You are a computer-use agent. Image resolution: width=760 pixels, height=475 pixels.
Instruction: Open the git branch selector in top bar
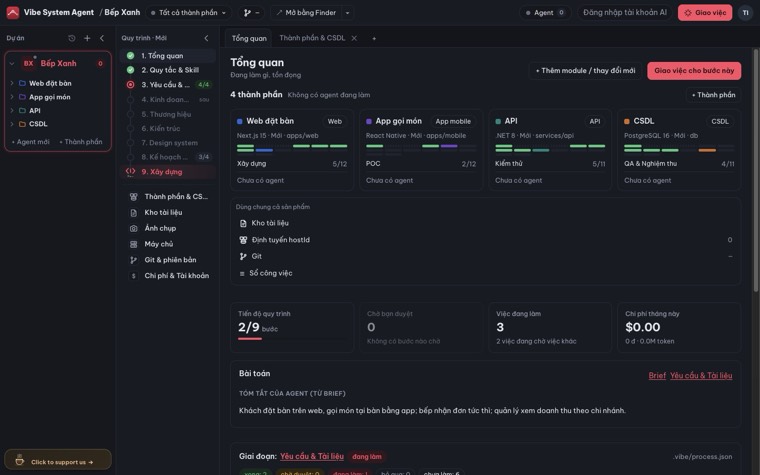[x=251, y=13]
